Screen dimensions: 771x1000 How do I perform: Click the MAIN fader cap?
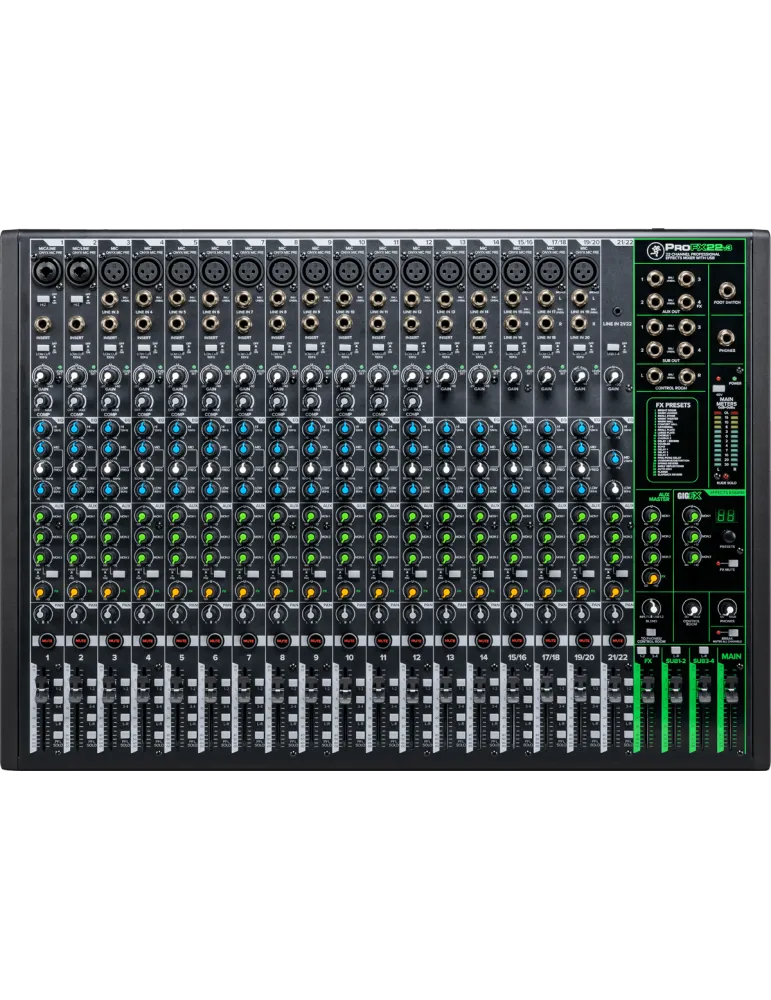click(730, 691)
